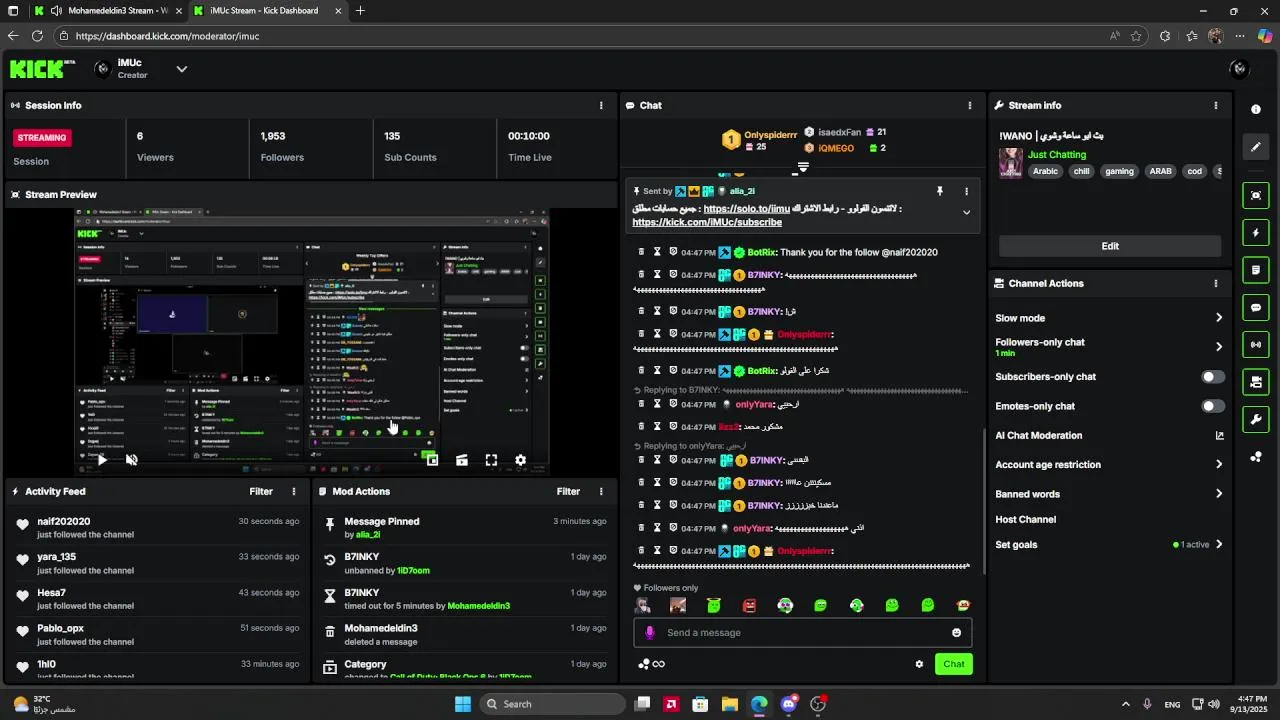Toggle the Stream Preview panel sidebar icon
Viewport: 1280px width, 720px height.
tap(1256, 196)
